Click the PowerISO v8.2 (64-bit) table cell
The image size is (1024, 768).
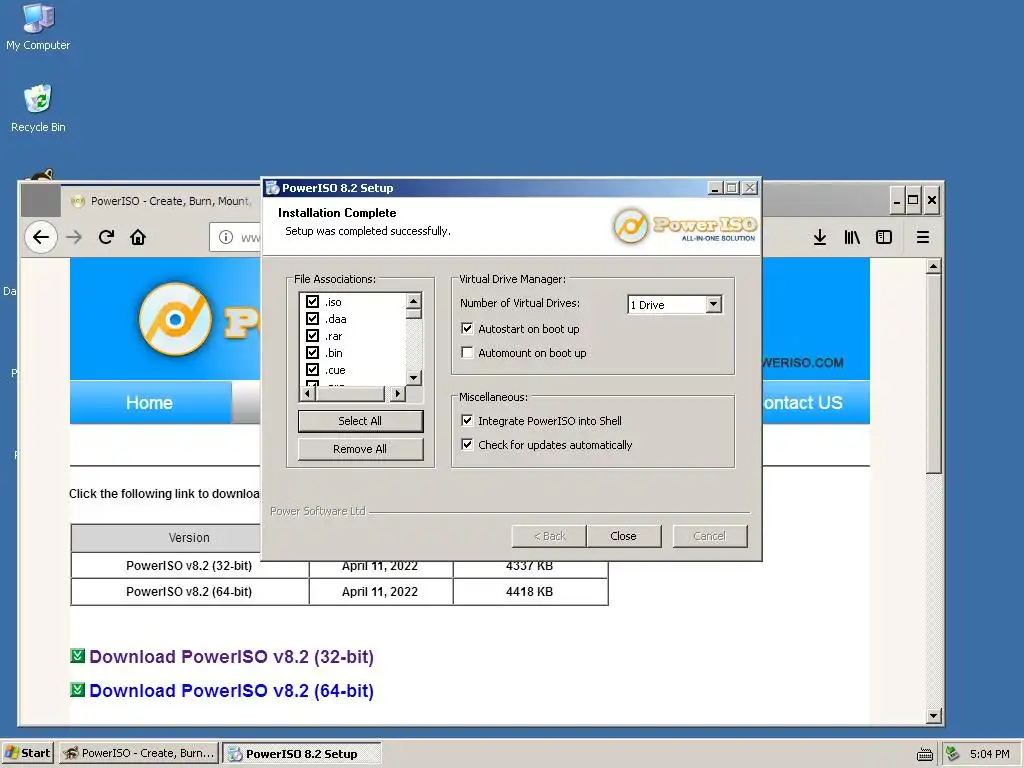(189, 592)
